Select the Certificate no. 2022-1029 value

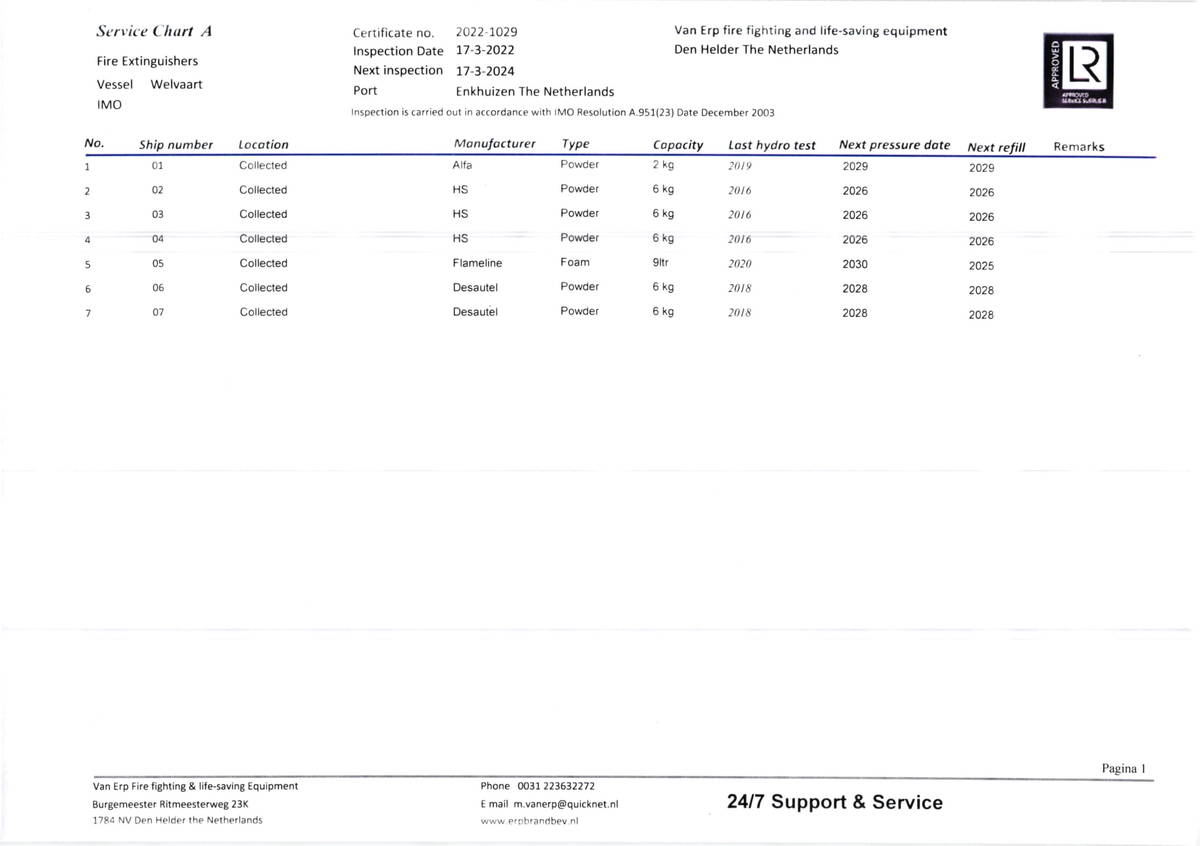[x=486, y=32]
